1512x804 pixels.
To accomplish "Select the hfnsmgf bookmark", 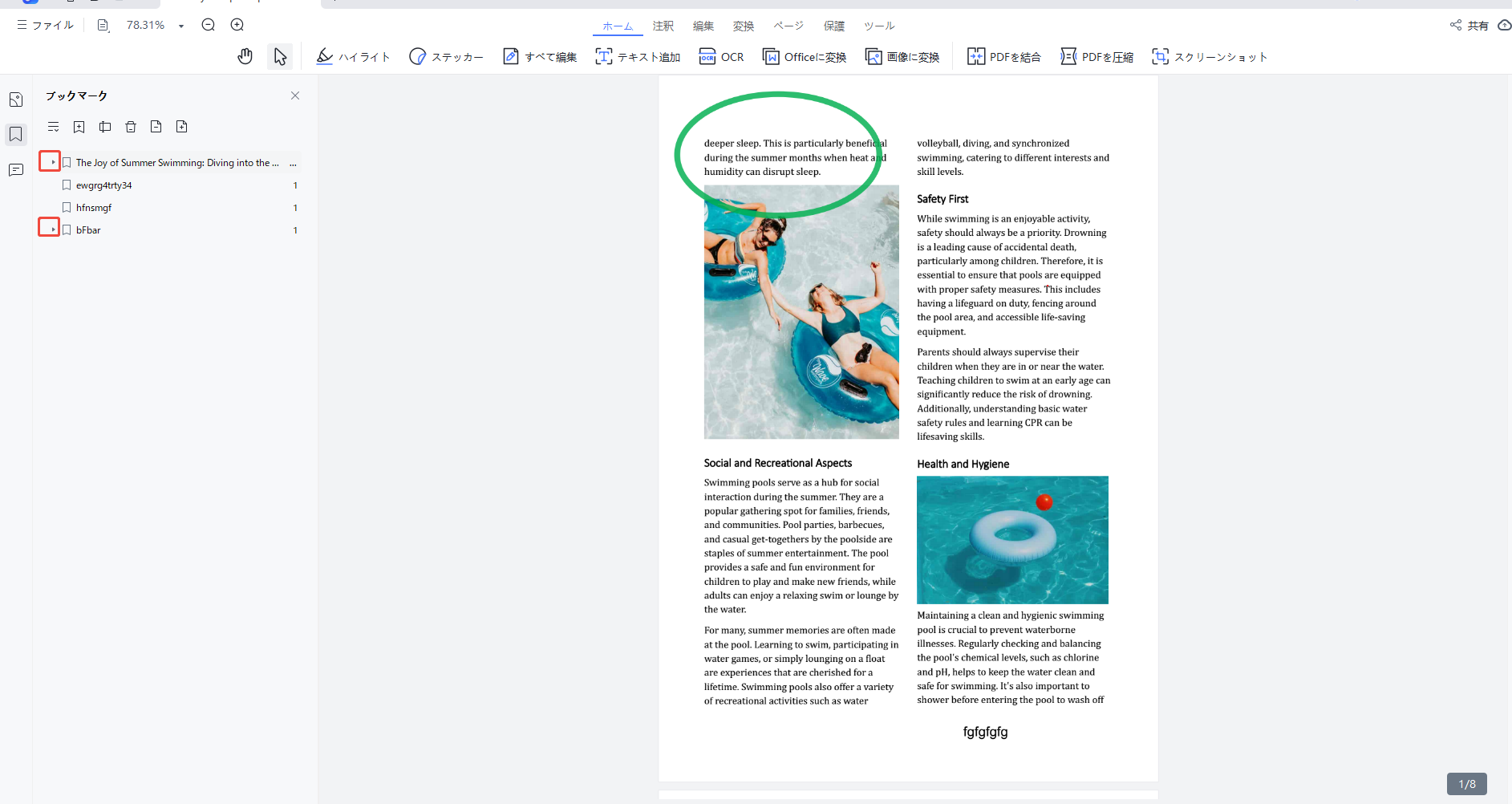I will (94, 208).
